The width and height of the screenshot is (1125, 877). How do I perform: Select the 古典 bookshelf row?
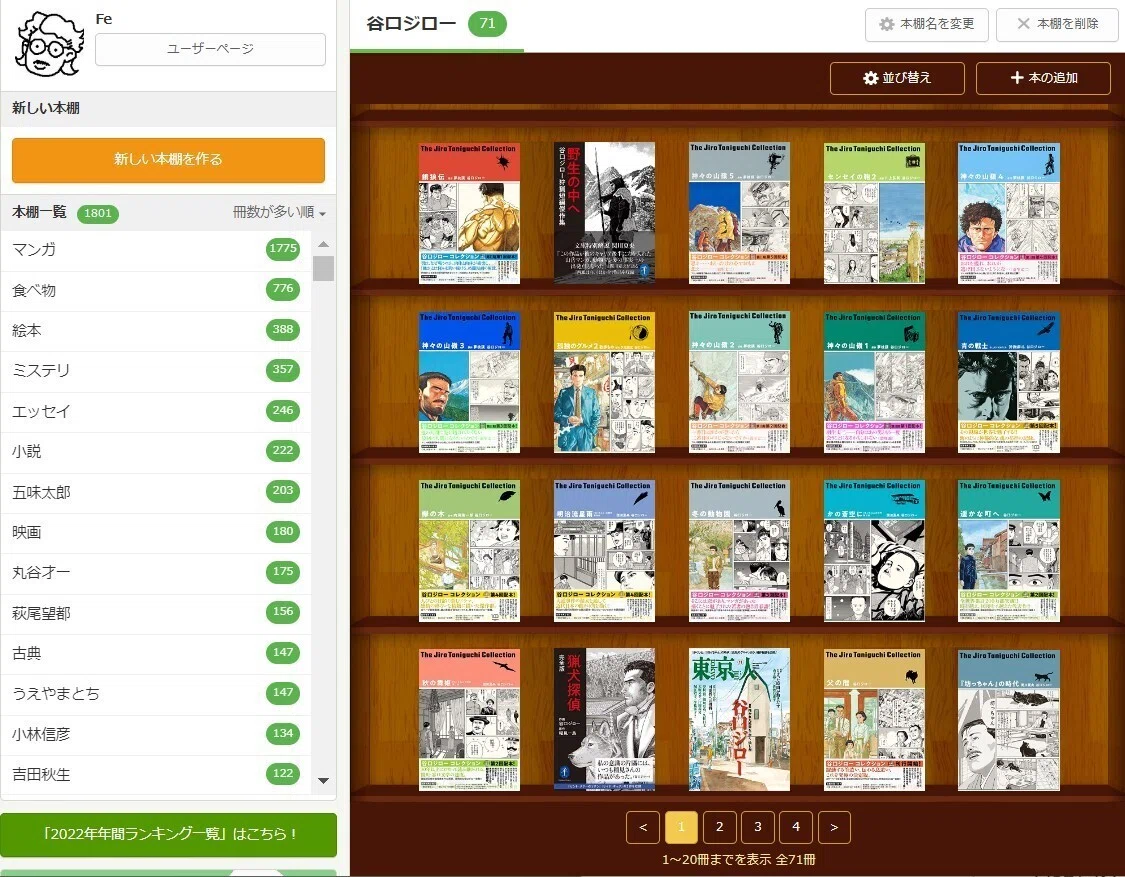pos(156,653)
